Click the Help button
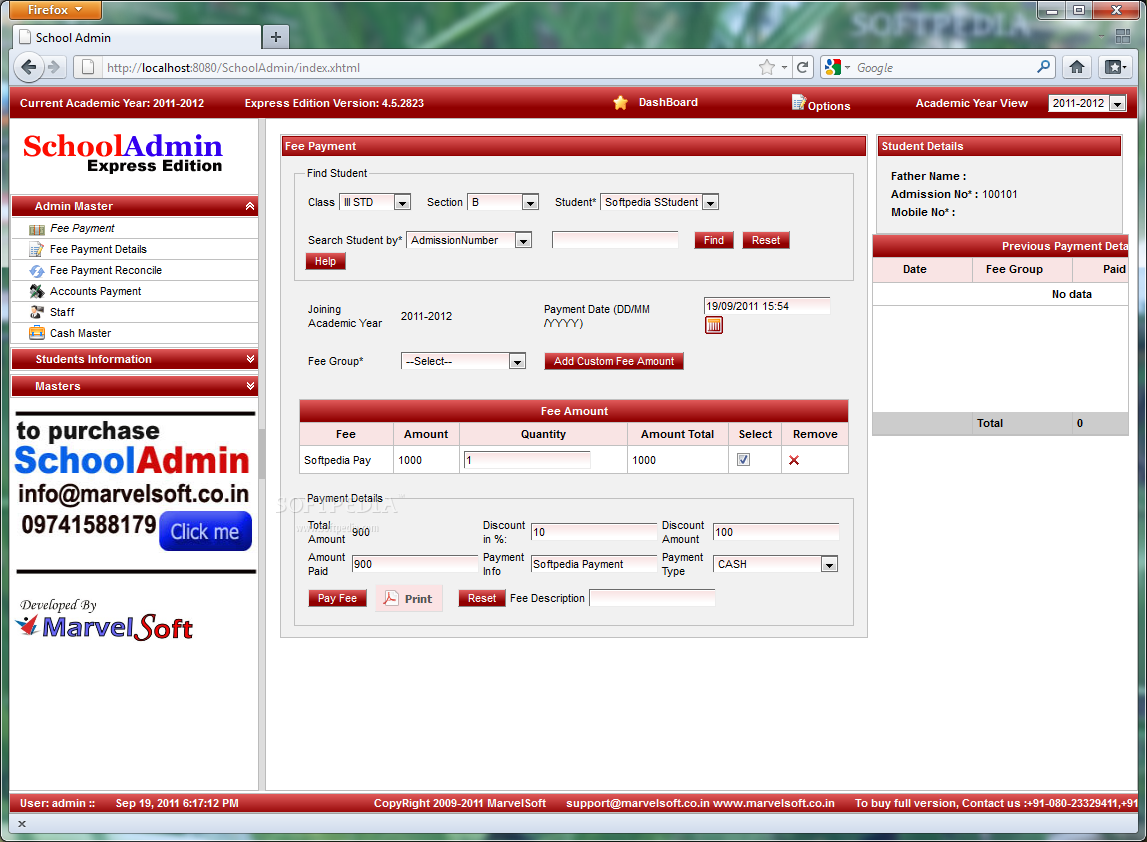Viewport: 1147px width, 842px height. tap(326, 262)
